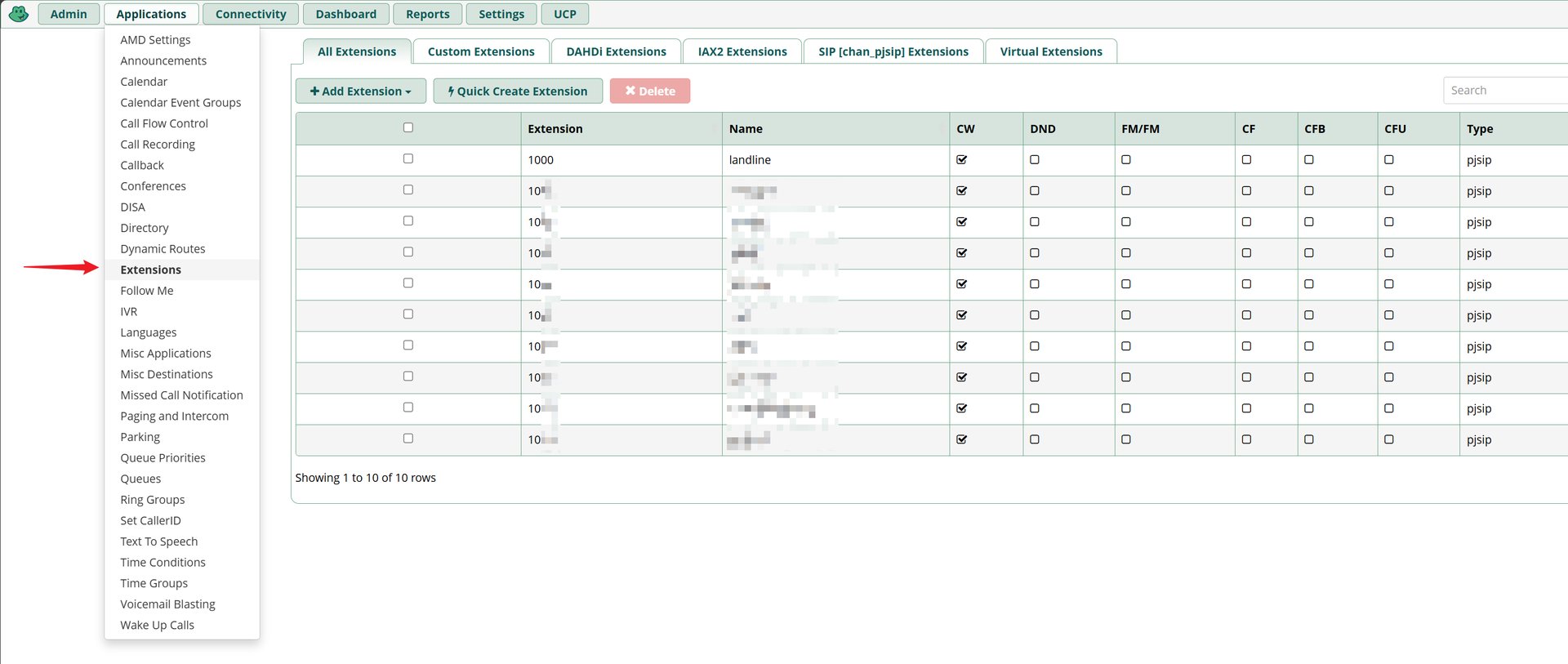The image size is (1568, 664).
Task: Toggle CFB checkbox for landline extension
Action: (x=1309, y=160)
